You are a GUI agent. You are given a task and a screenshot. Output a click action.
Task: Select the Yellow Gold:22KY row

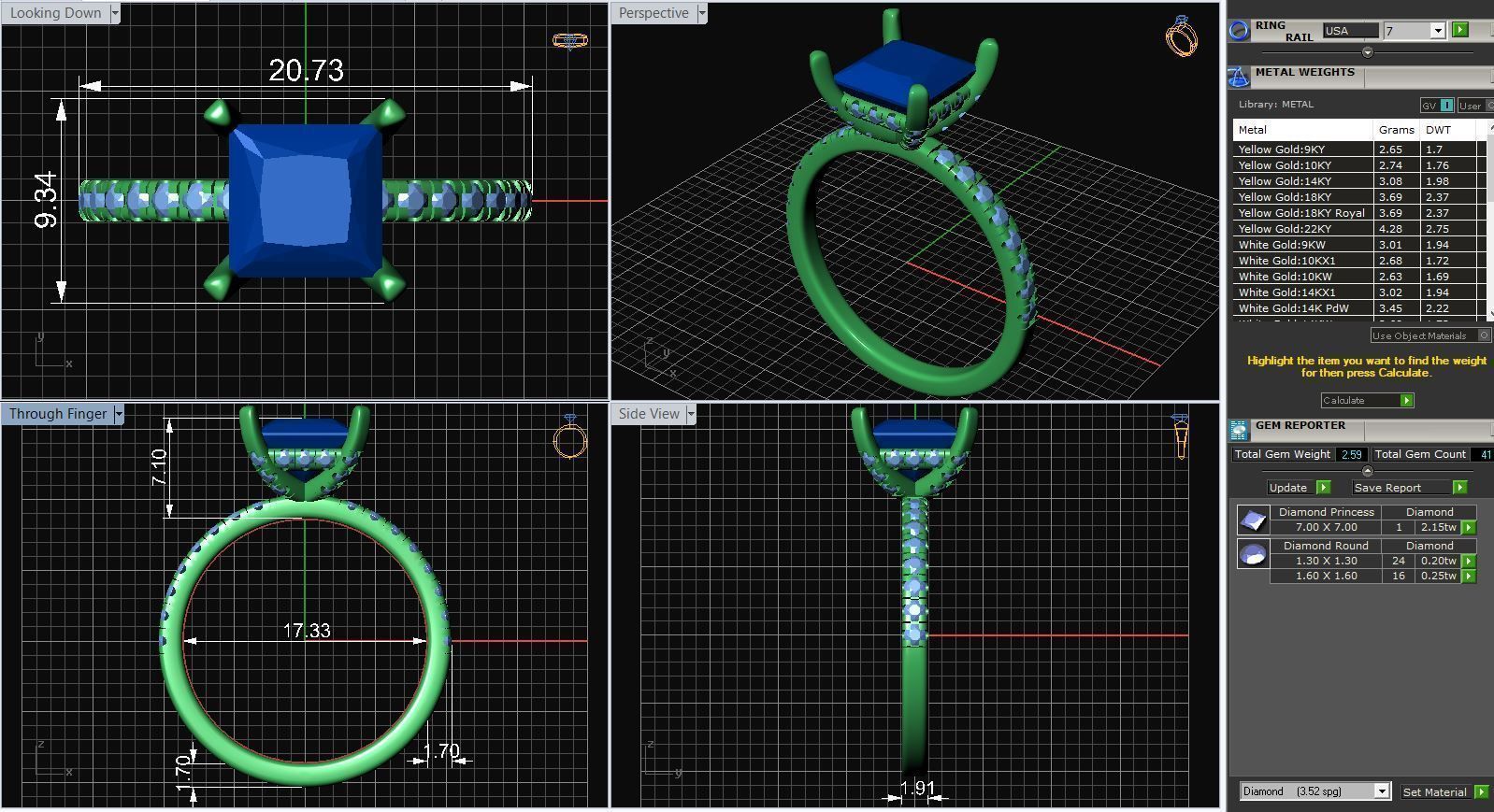(1359, 229)
